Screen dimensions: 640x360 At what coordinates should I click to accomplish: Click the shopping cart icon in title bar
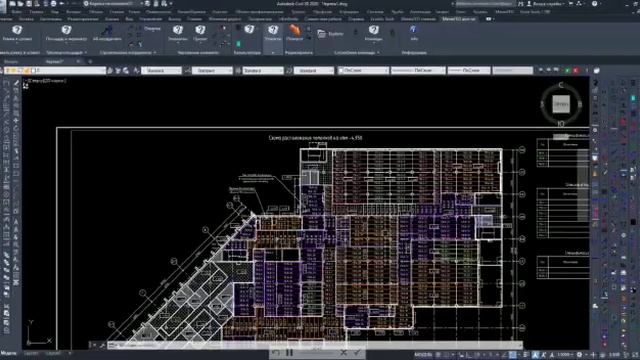[571, 4]
